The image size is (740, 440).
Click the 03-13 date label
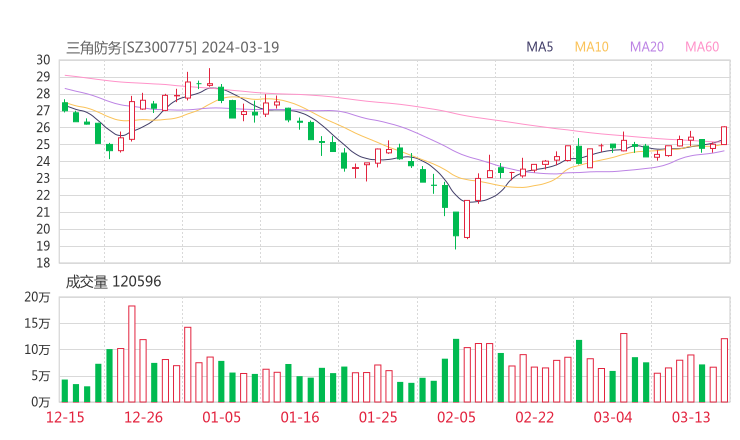[x=691, y=417]
